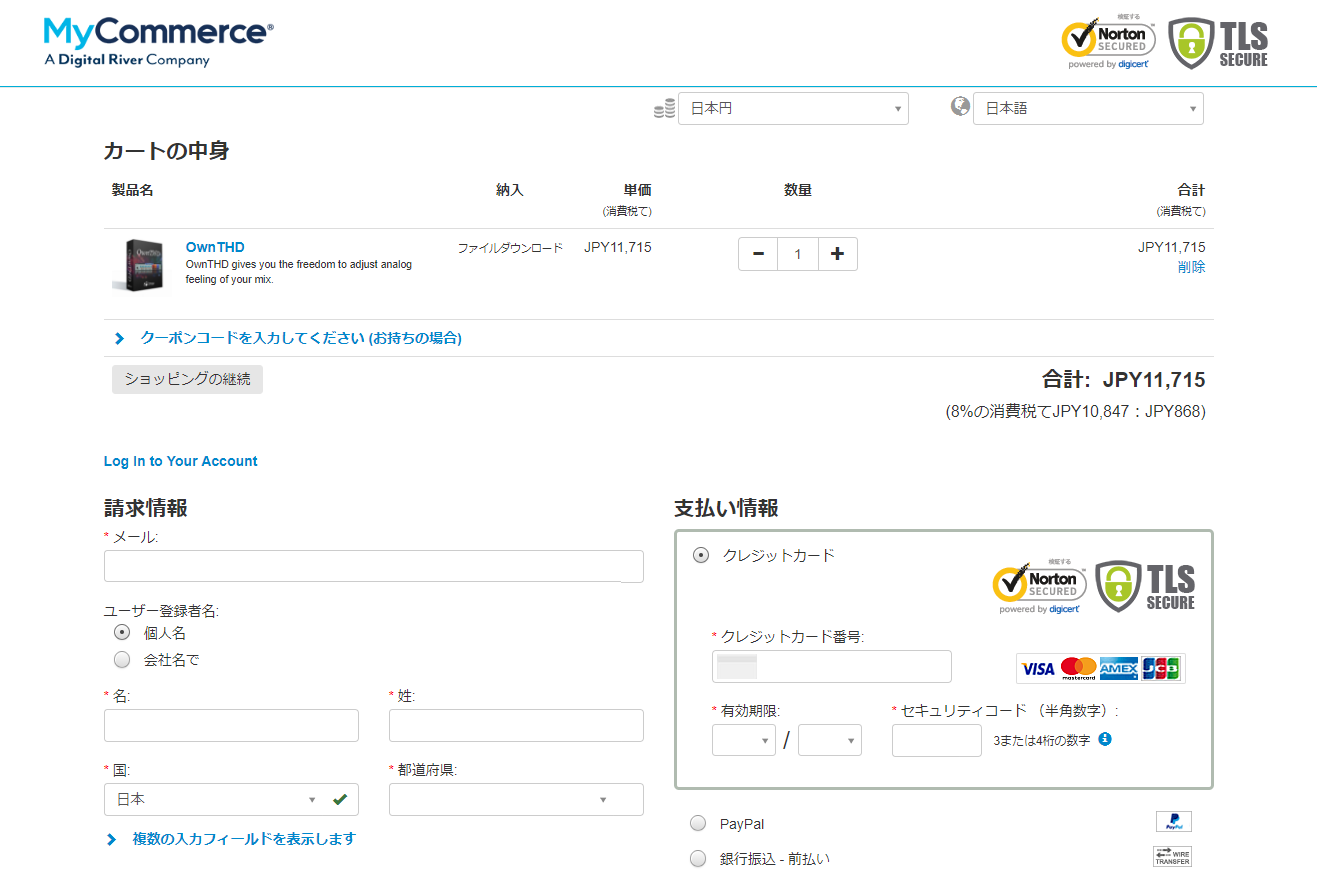Click the Mastercard logo

1078,668
